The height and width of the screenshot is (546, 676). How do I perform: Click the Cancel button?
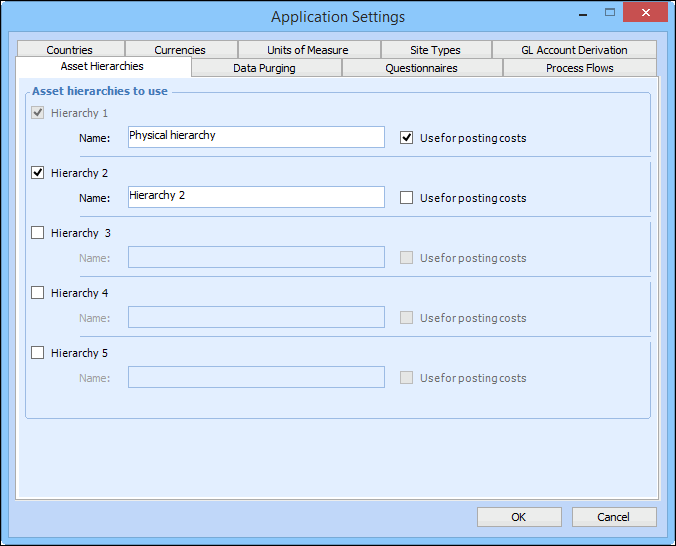(x=614, y=517)
